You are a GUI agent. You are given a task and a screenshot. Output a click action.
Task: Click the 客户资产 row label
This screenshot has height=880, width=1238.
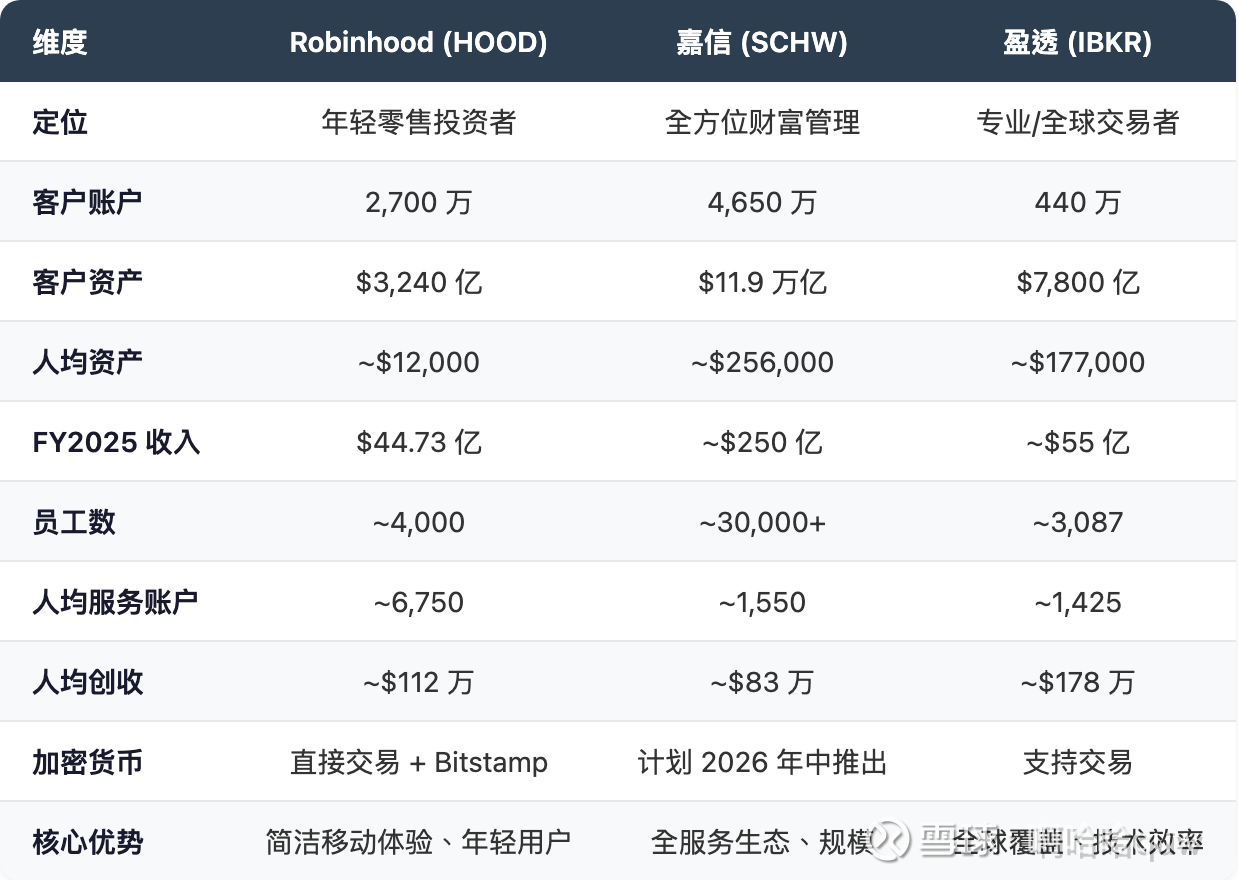tap(87, 282)
